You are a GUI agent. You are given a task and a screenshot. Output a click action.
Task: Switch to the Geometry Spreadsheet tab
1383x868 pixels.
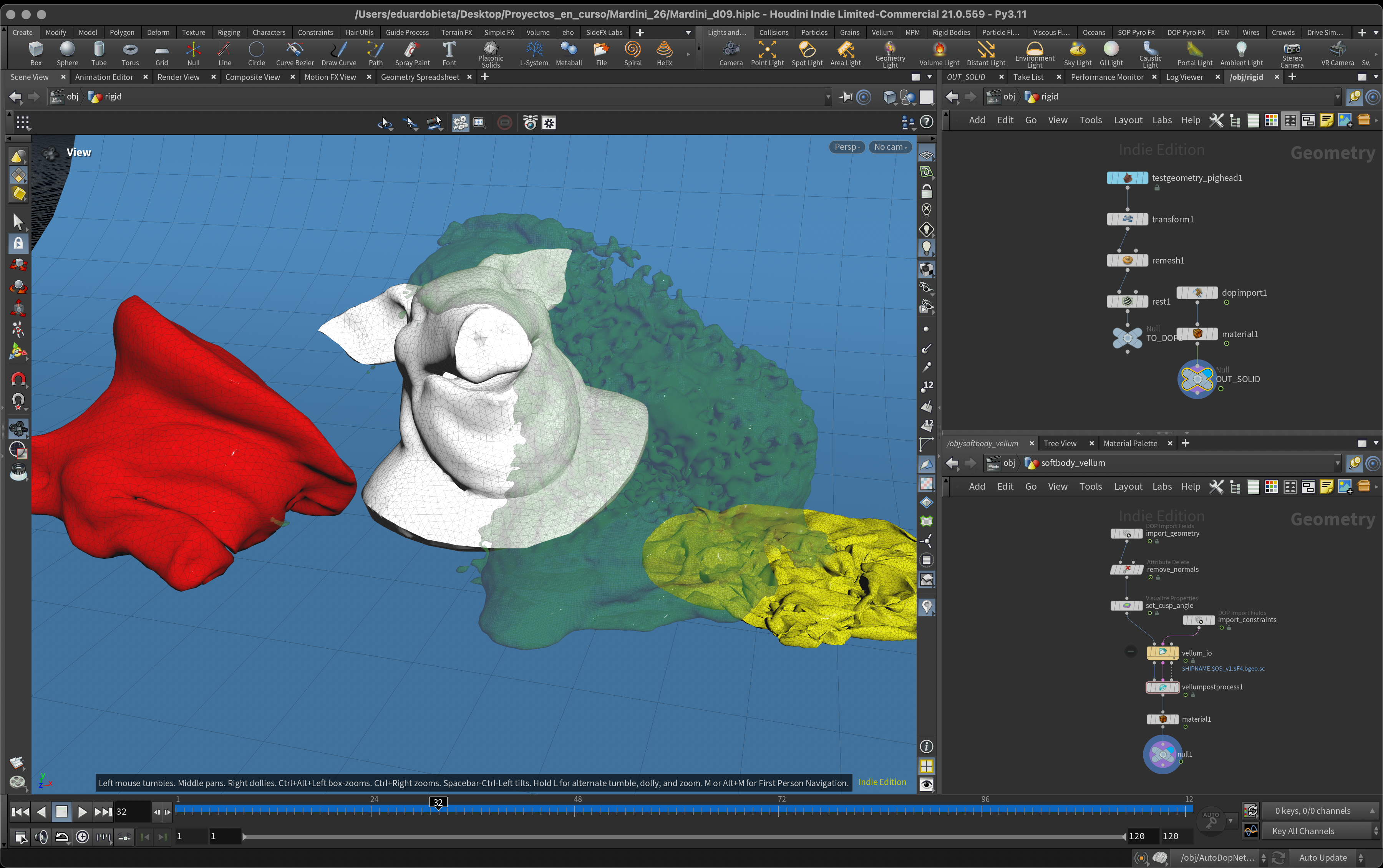[420, 77]
